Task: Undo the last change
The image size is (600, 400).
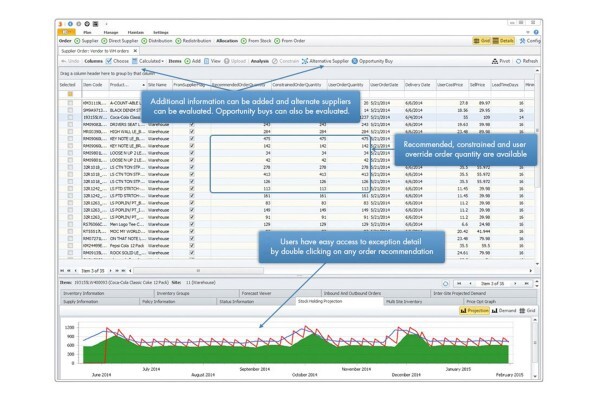Action: coord(70,61)
